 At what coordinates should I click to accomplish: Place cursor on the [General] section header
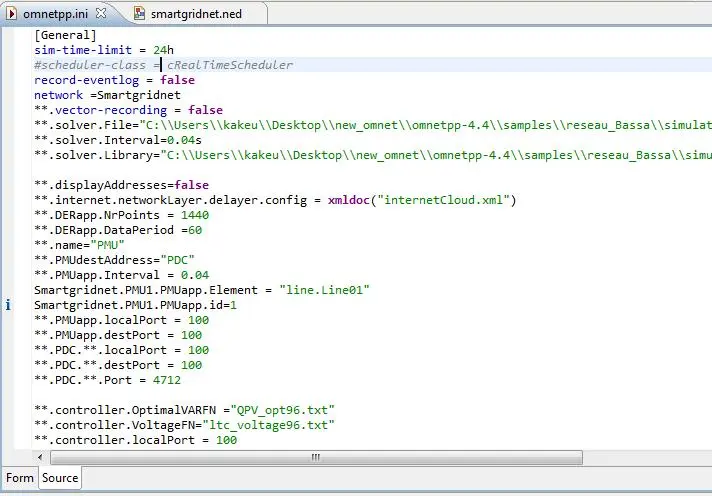pos(66,34)
